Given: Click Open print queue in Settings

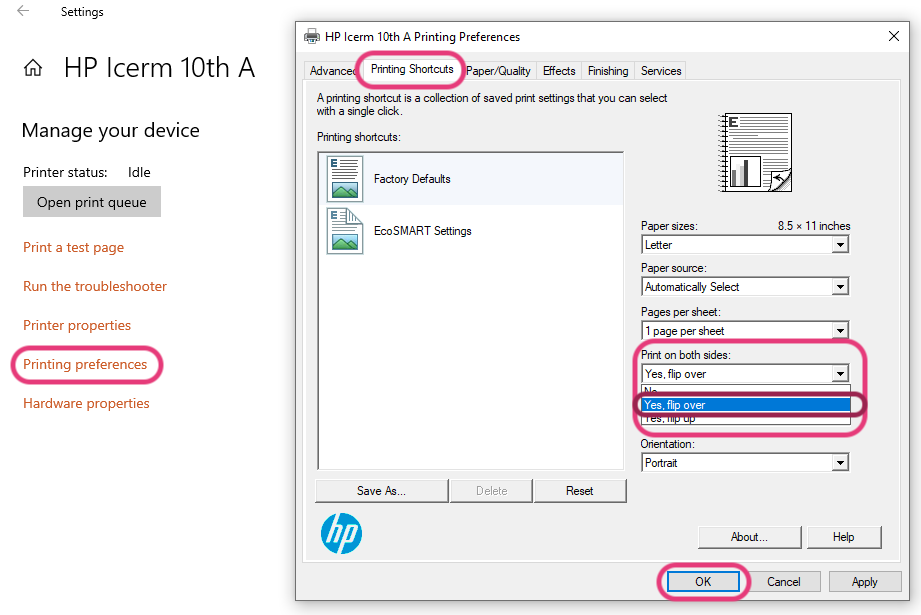Looking at the screenshot, I should (x=92, y=201).
